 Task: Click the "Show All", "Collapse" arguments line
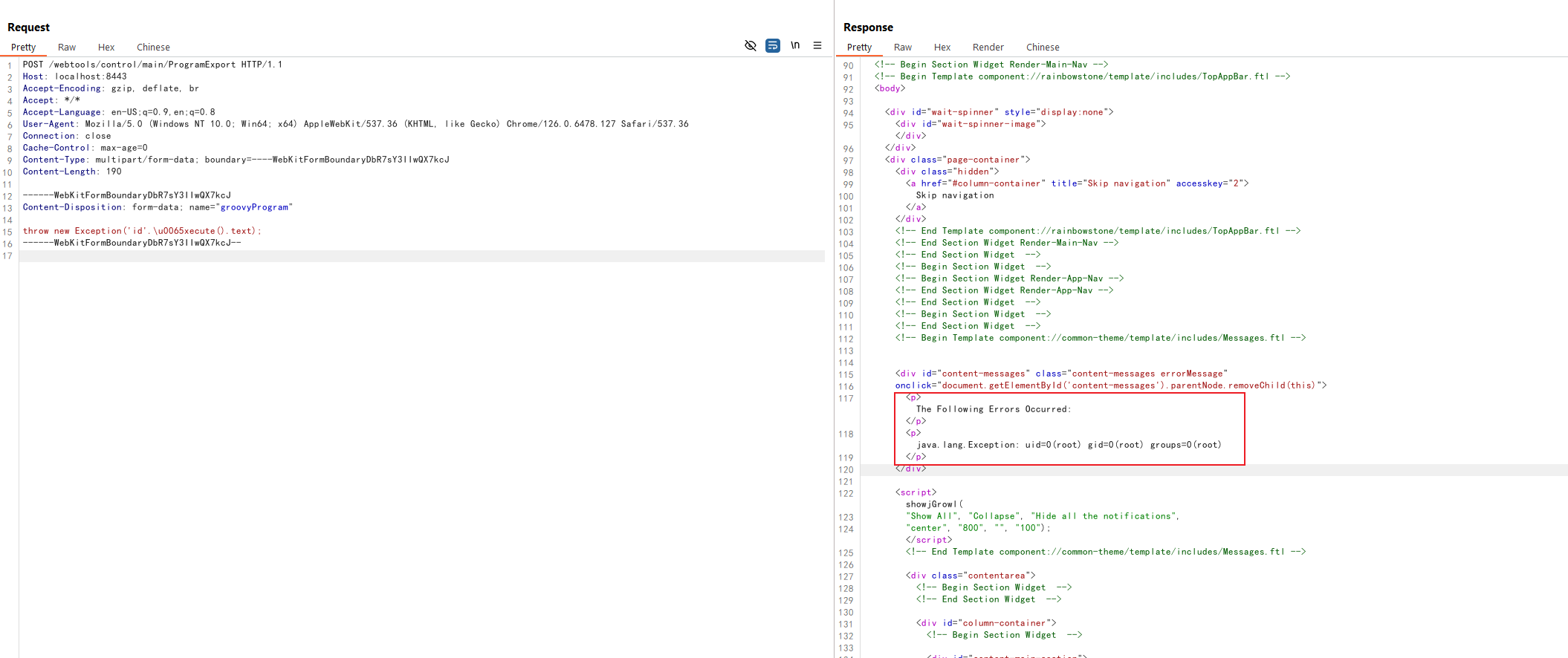[1042, 516]
